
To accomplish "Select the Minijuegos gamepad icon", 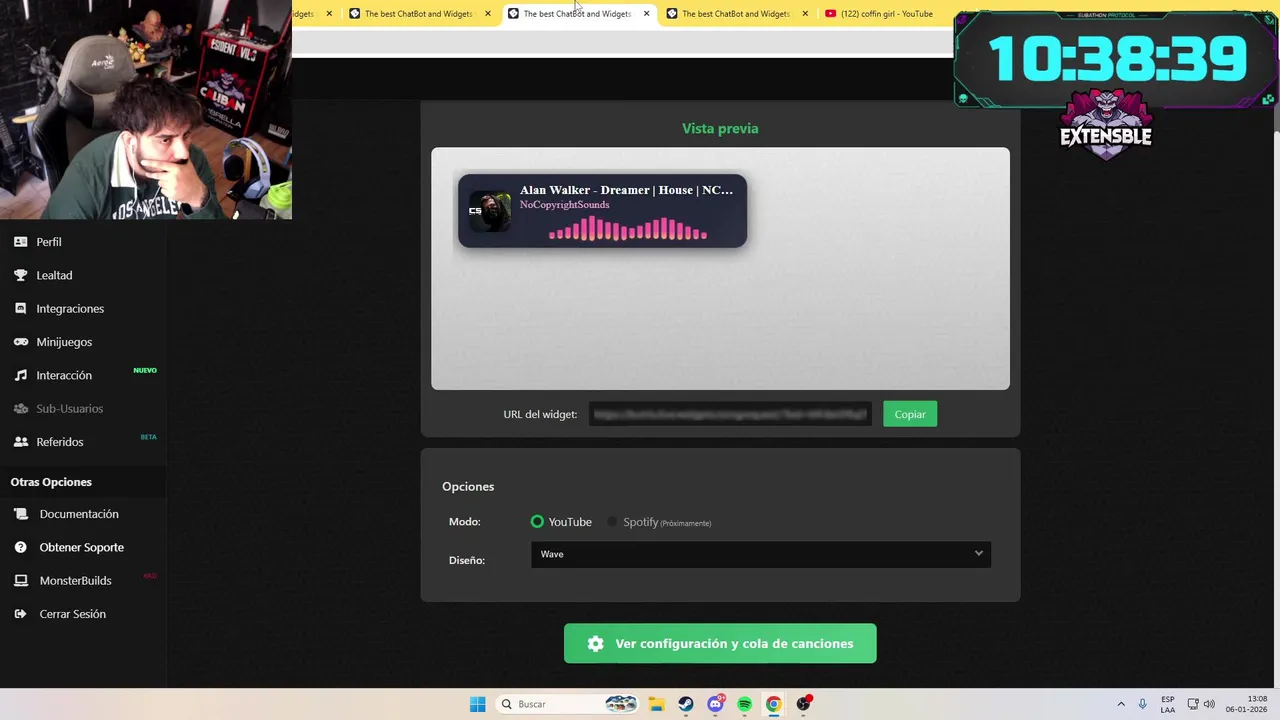I will point(20,342).
